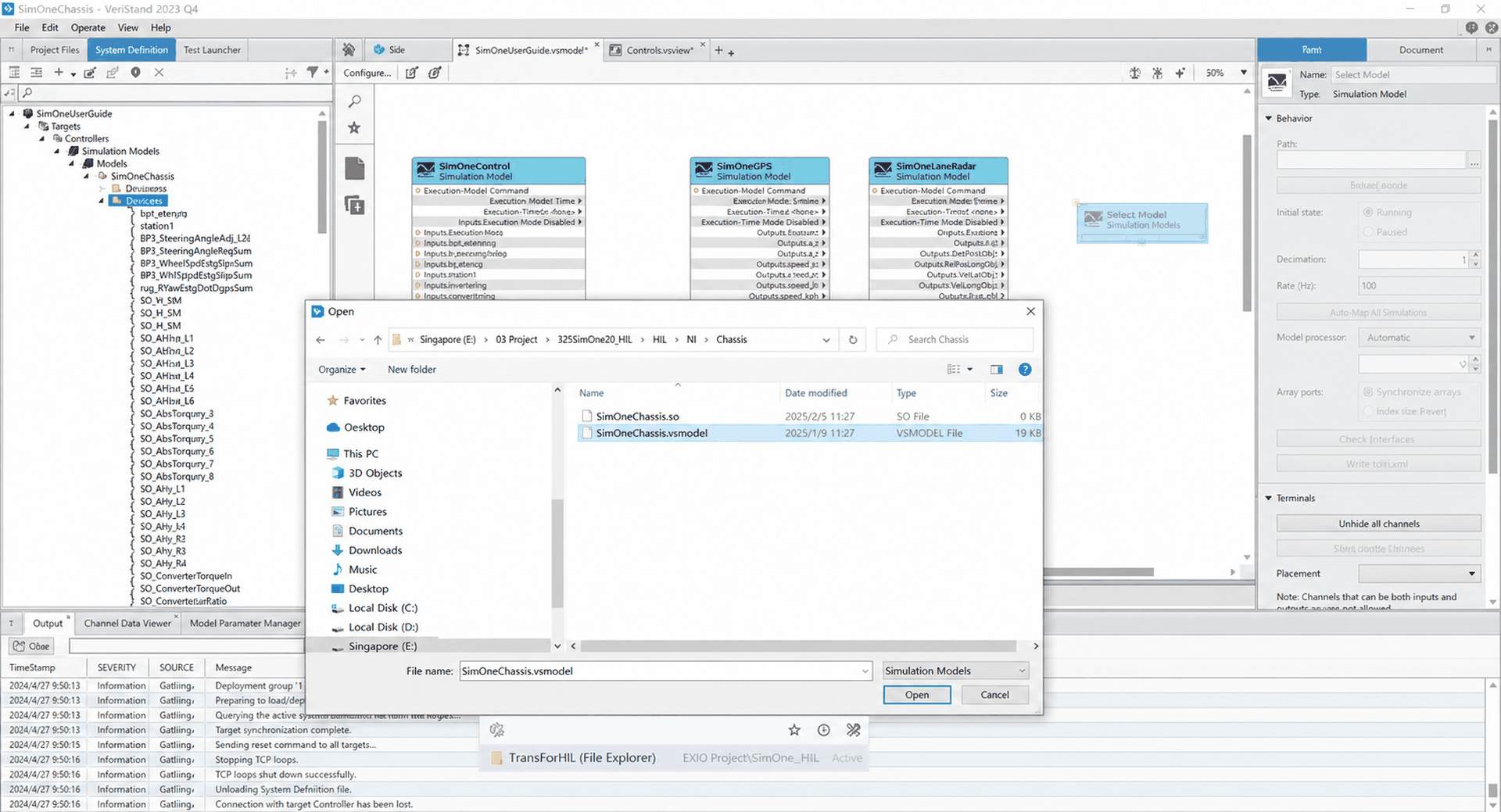
Task: Click the edit pencil icon left of the marker icon
Action: point(113,72)
